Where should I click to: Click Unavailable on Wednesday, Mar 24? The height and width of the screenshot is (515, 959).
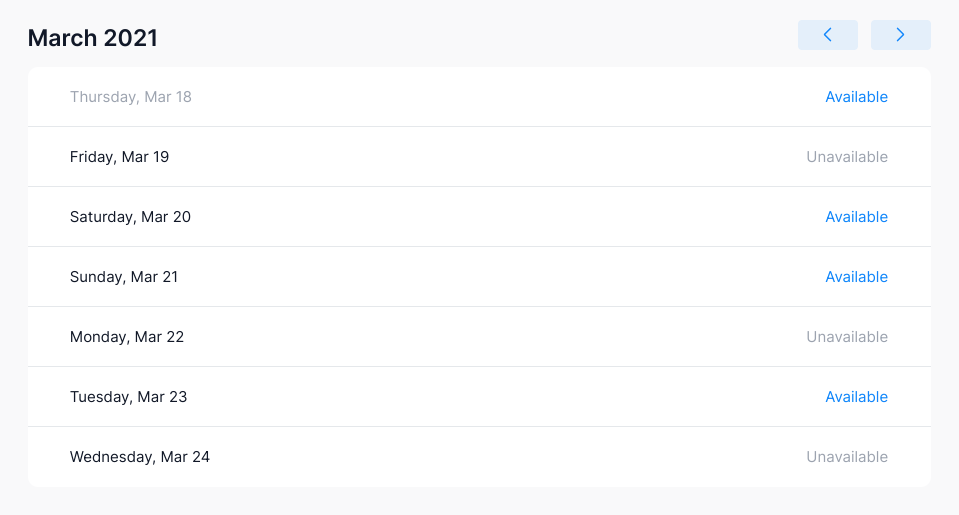847,457
